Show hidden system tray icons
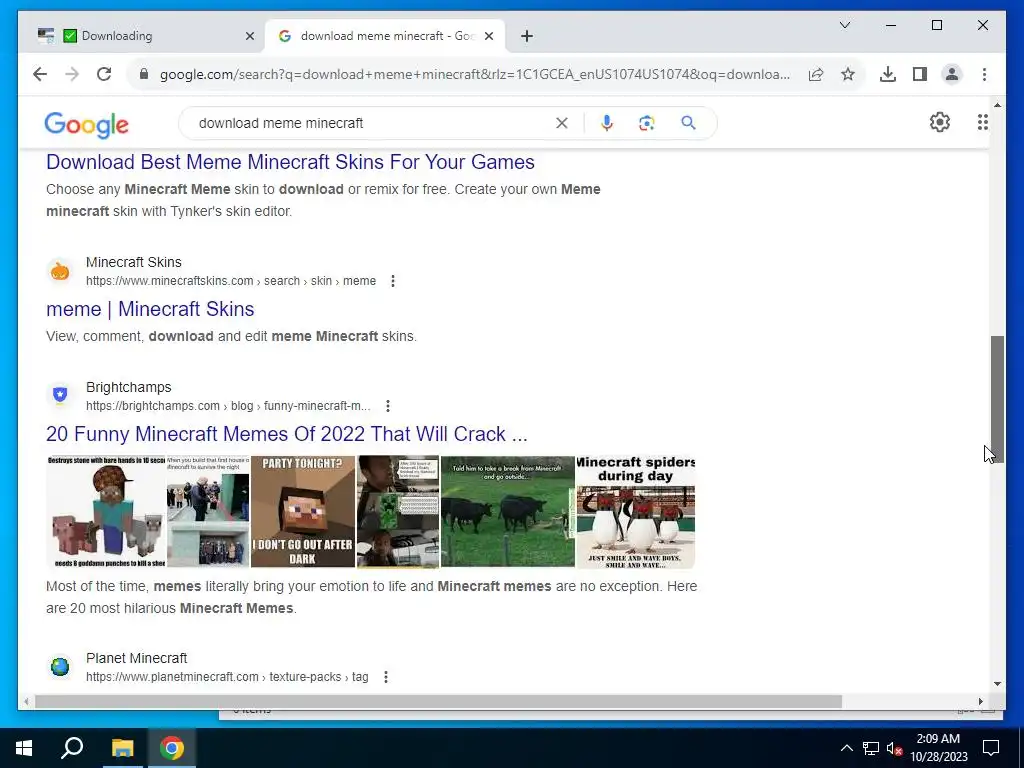 846,748
